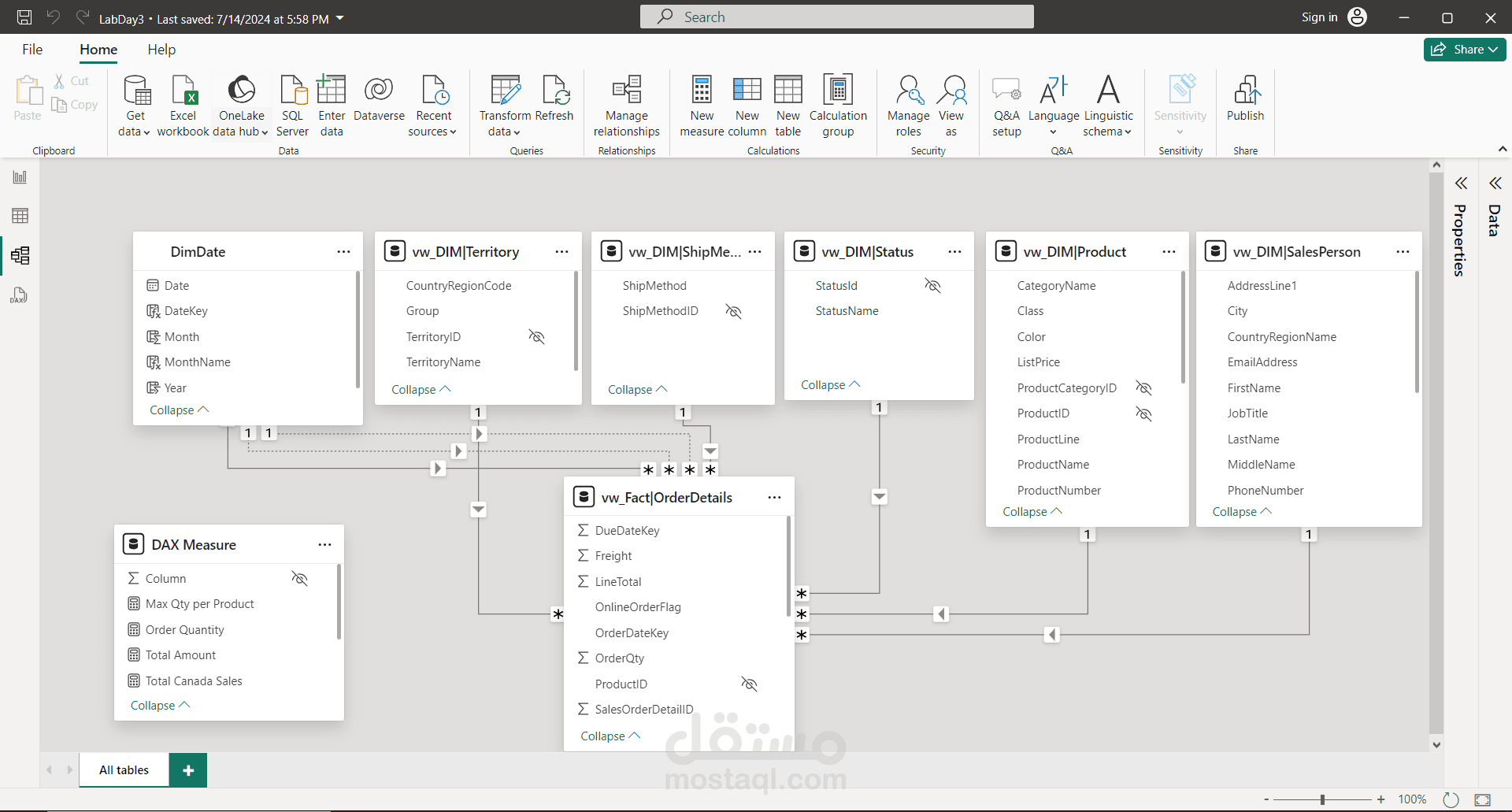
Task: Open the Get data menu
Action: click(x=135, y=106)
